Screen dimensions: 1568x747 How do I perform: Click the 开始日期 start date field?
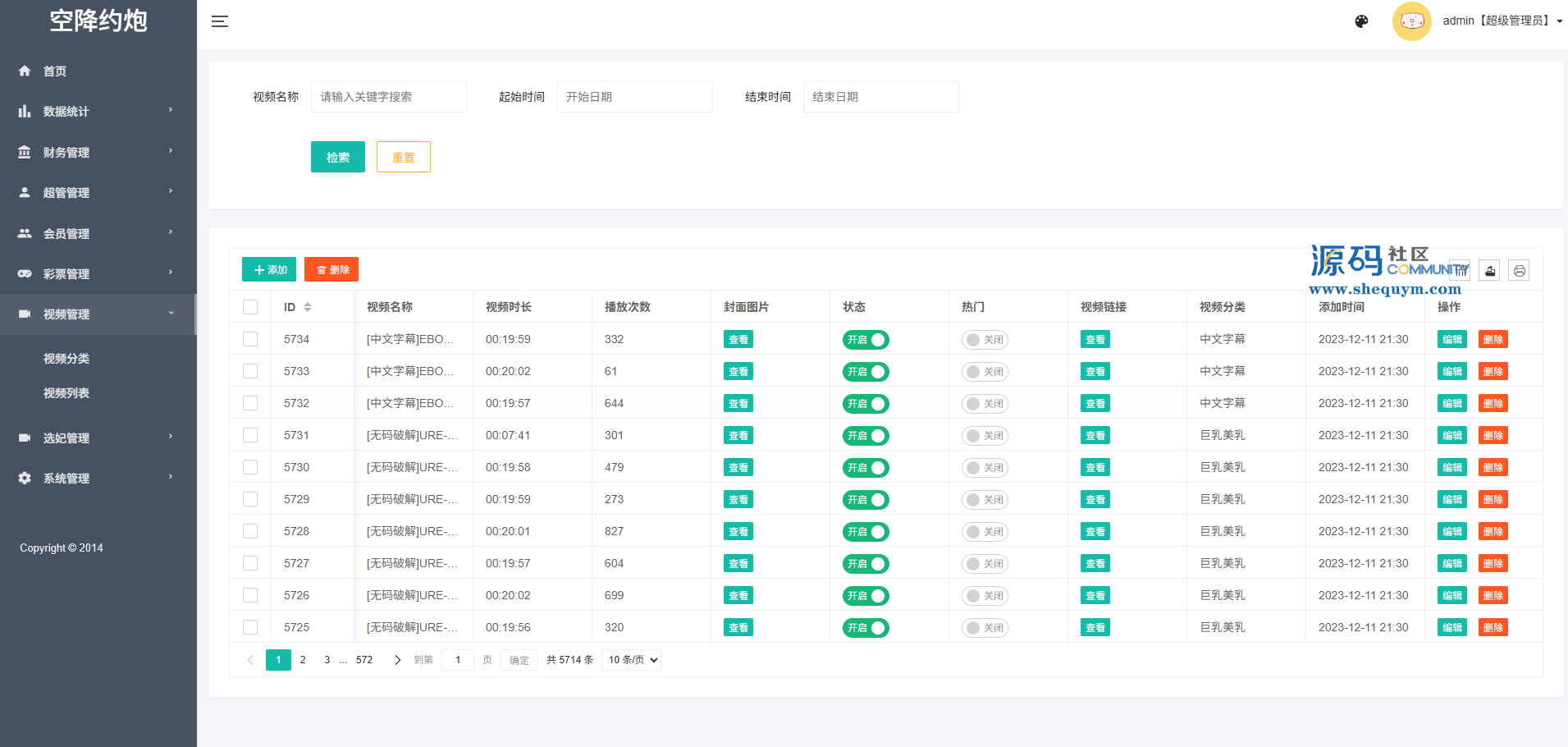click(x=634, y=97)
